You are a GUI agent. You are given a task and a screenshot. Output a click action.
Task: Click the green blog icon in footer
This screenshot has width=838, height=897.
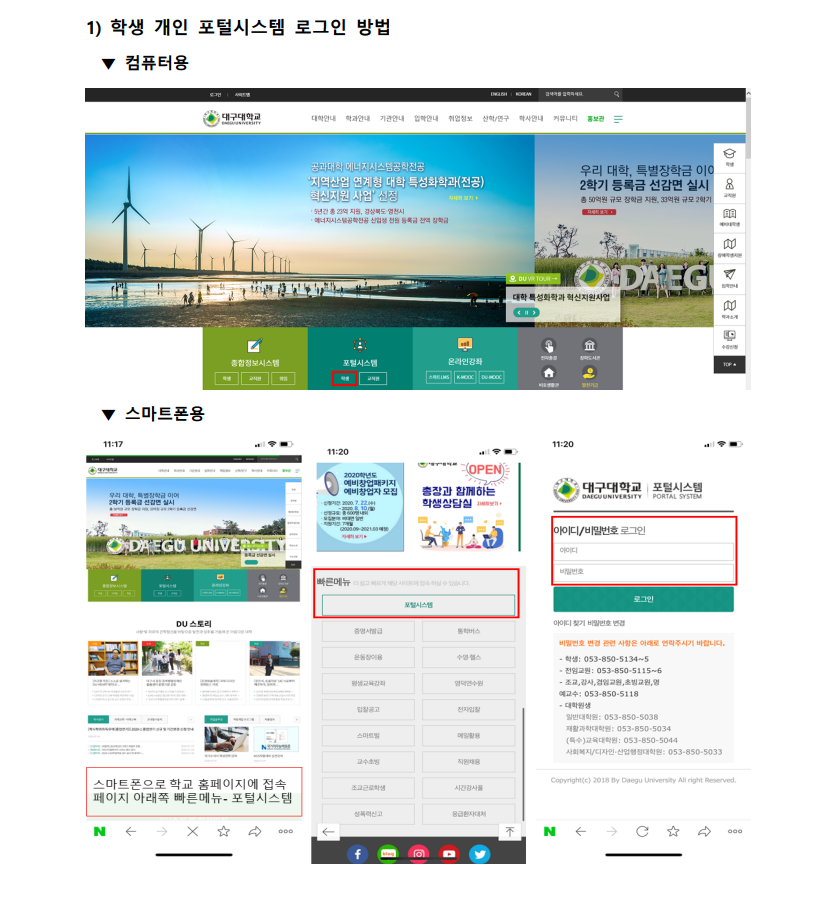(x=389, y=853)
